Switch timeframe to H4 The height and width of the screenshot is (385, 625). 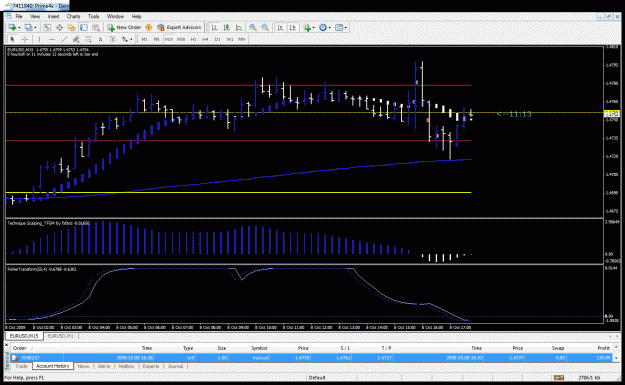[x=205, y=39]
